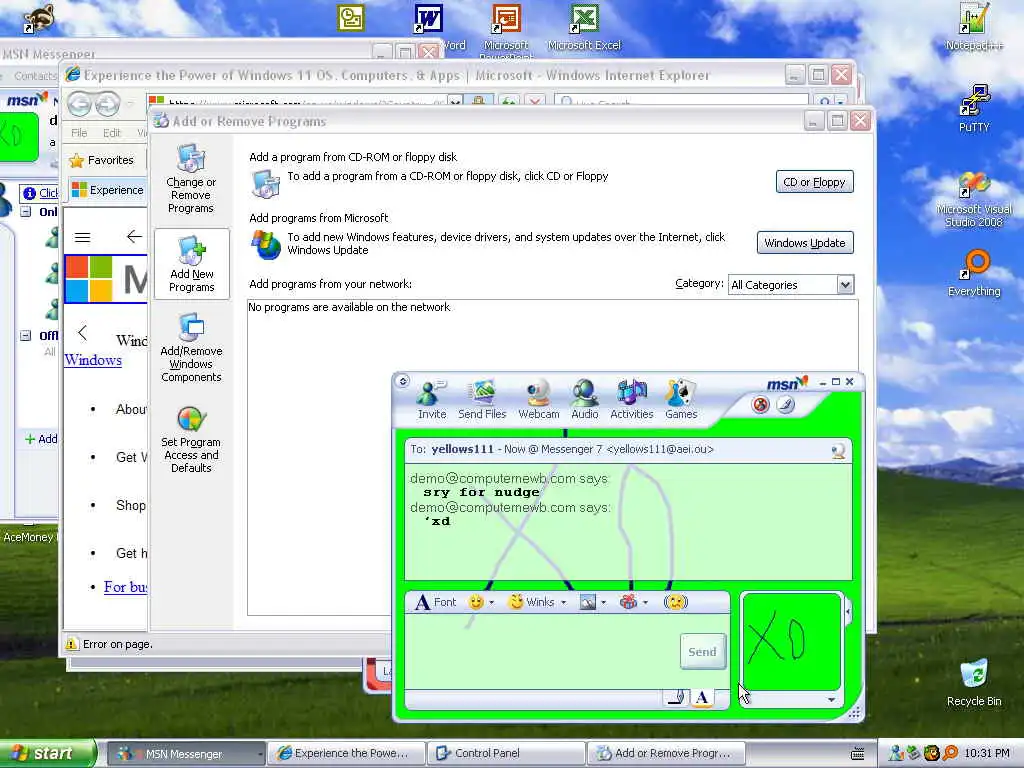This screenshot has height=768, width=1024.
Task: Open display picture options dropdown arrow
Action: (x=831, y=700)
